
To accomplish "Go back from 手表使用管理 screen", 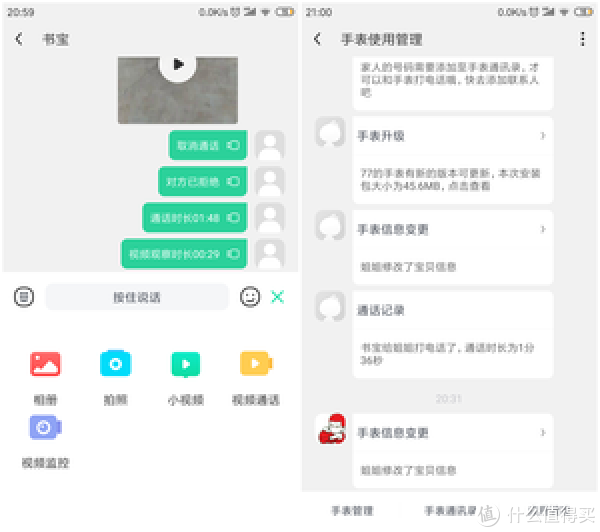I will click(x=317, y=39).
